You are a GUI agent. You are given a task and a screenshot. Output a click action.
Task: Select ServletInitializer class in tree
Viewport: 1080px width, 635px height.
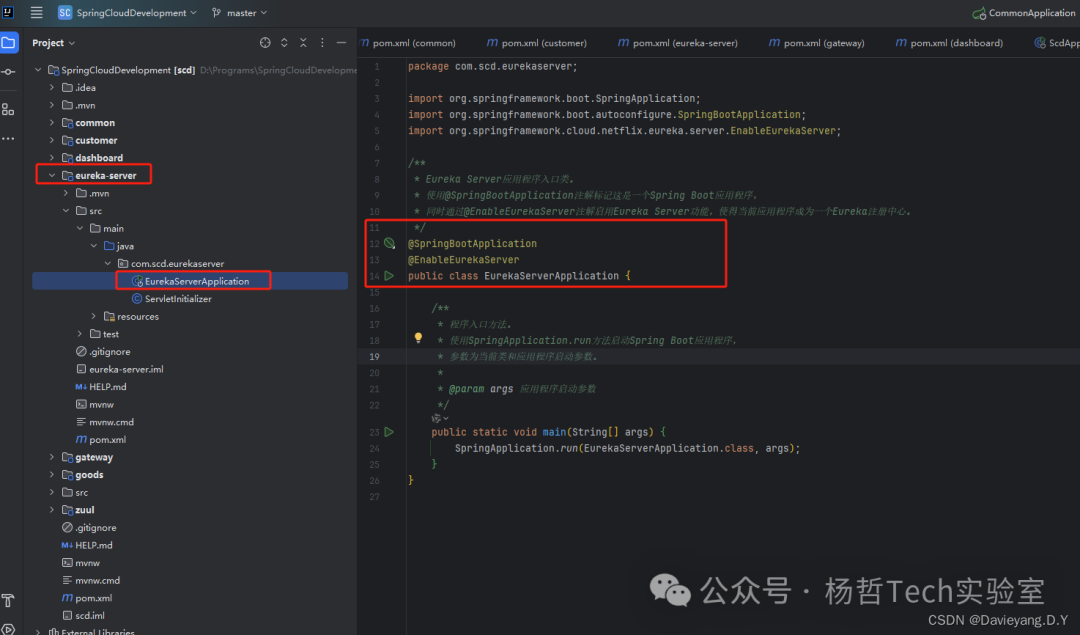(x=178, y=299)
